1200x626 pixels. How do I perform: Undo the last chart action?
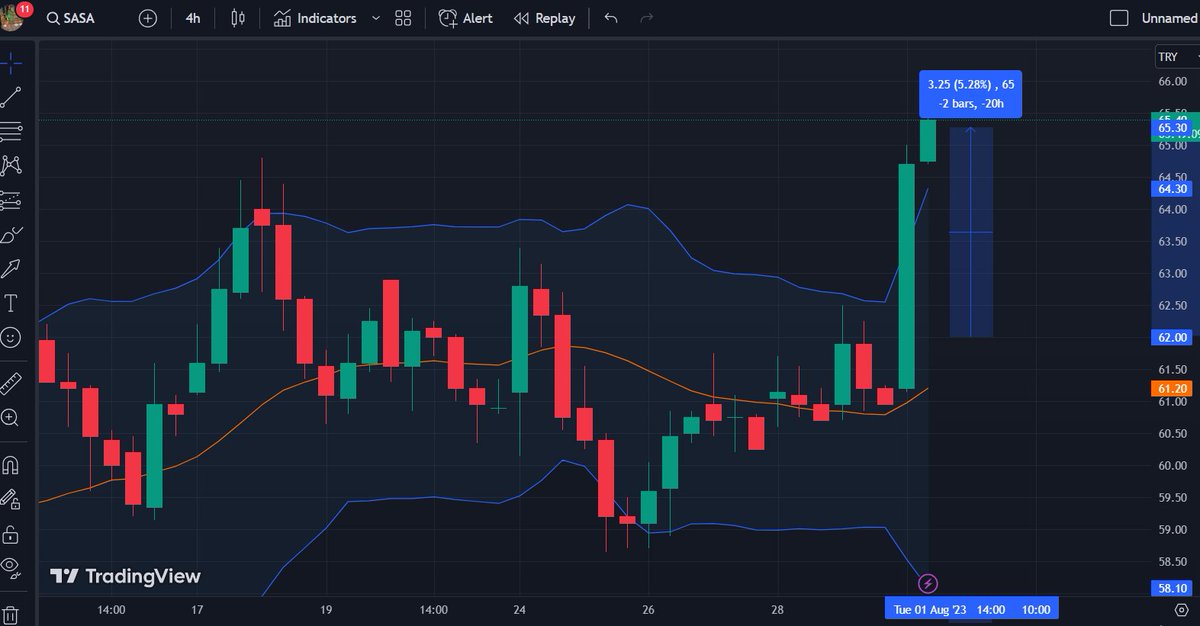(611, 18)
